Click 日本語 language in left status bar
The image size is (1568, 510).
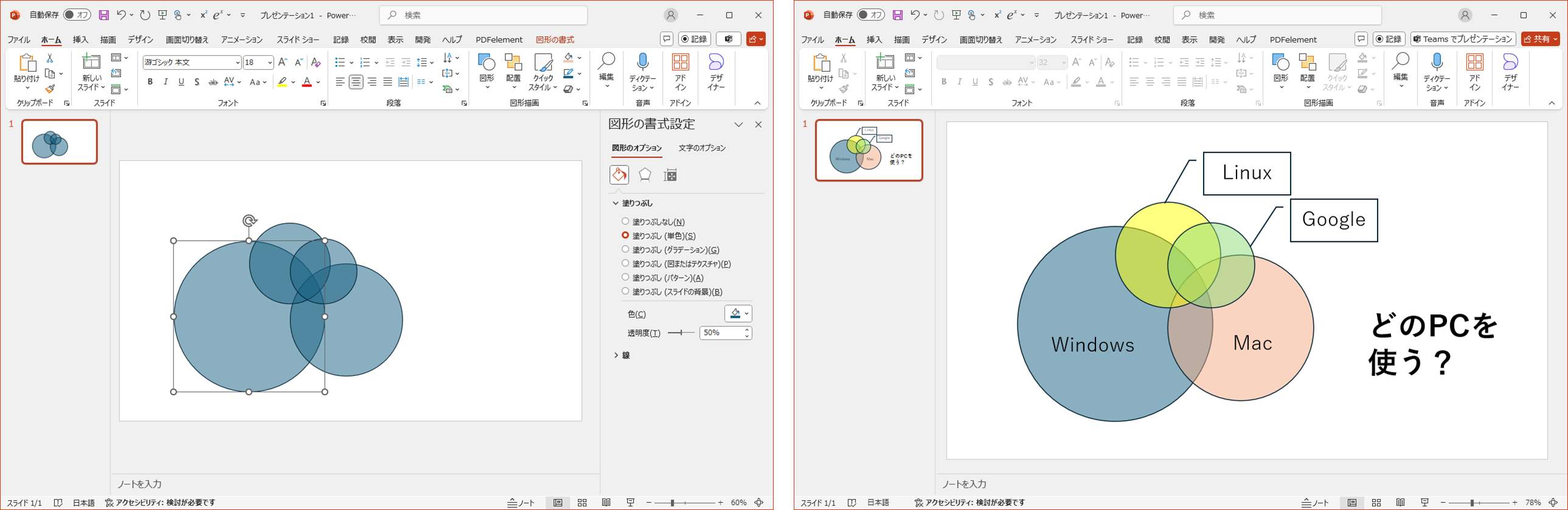coord(83,503)
